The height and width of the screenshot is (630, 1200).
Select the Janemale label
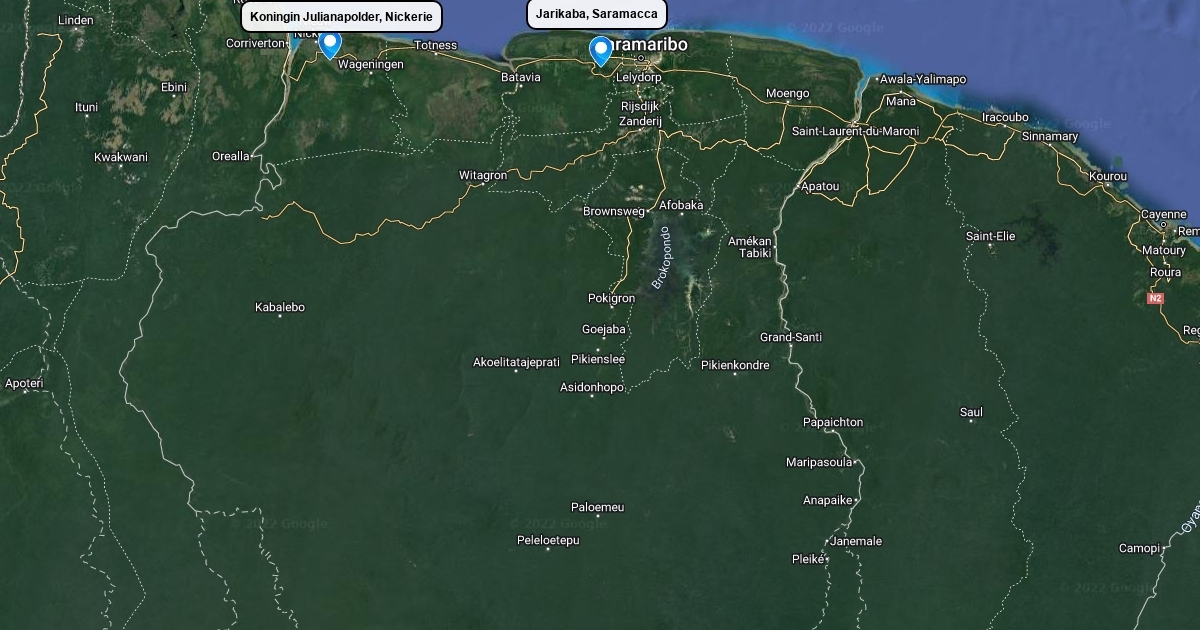[x=856, y=541]
